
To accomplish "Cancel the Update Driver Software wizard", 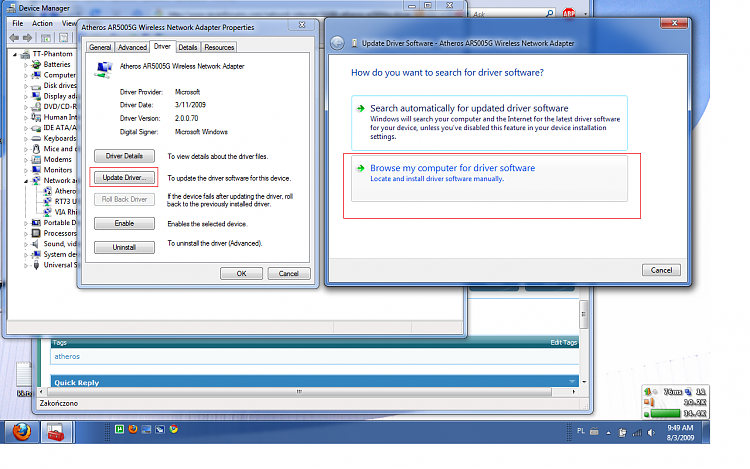I will [x=661, y=270].
